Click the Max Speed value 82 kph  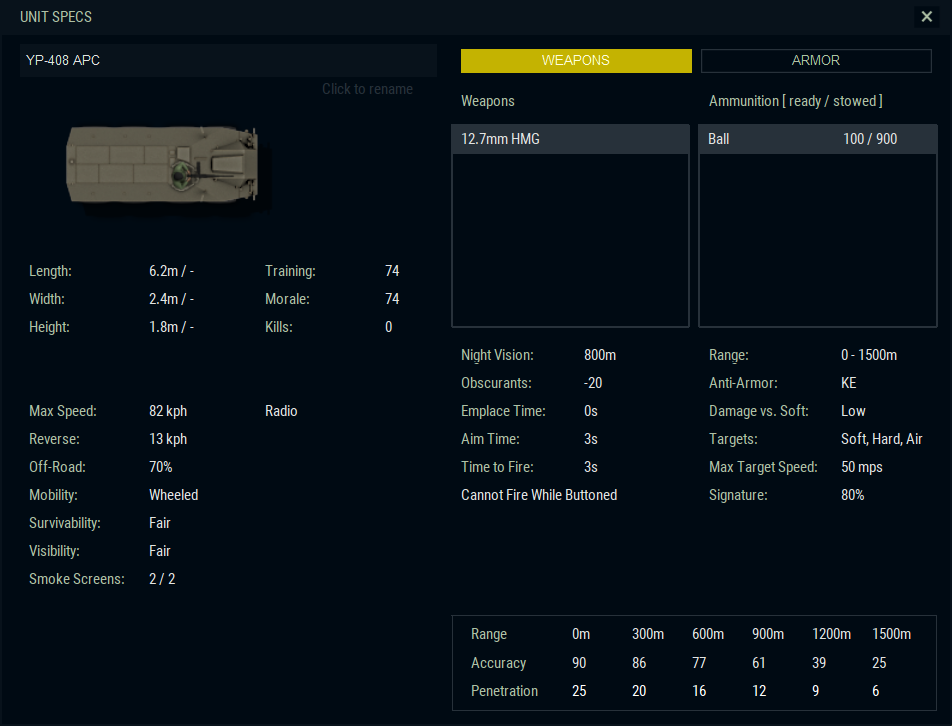168,411
